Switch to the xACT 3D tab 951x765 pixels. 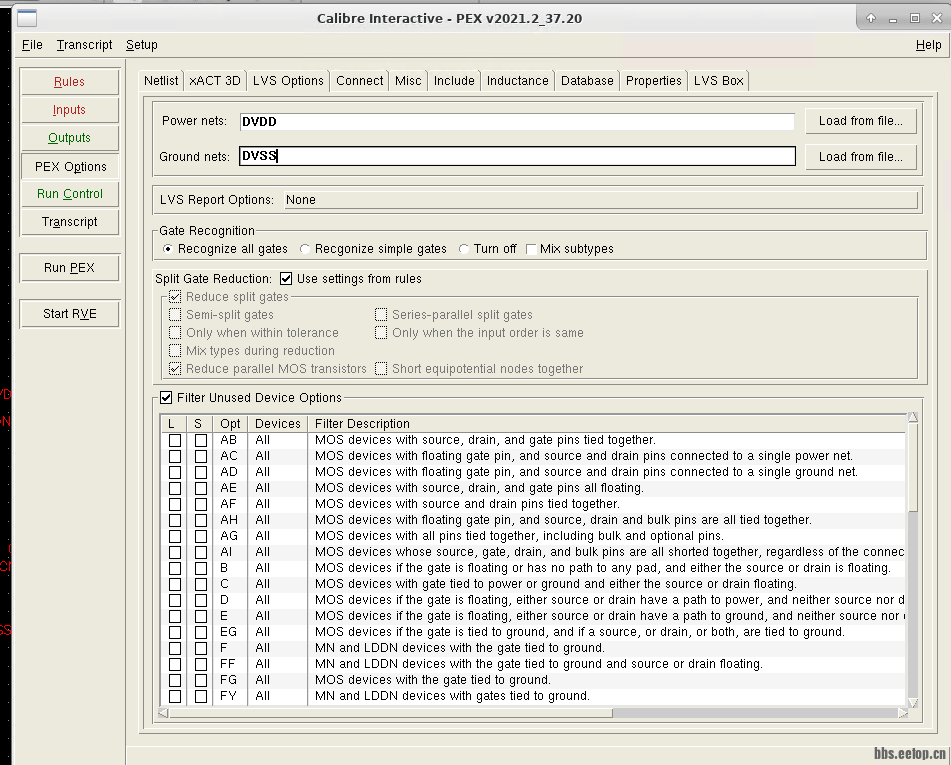[215, 81]
